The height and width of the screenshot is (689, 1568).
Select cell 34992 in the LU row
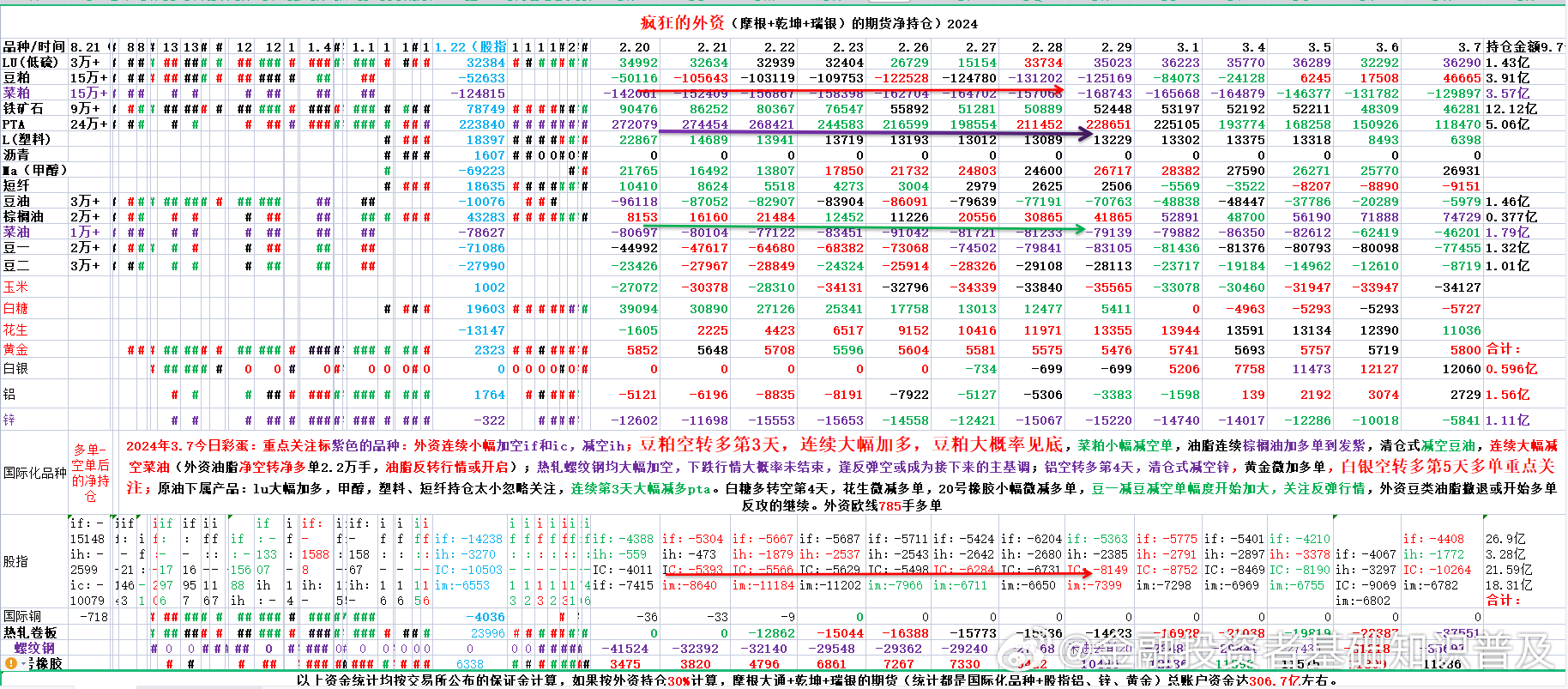pyautogui.click(x=638, y=63)
